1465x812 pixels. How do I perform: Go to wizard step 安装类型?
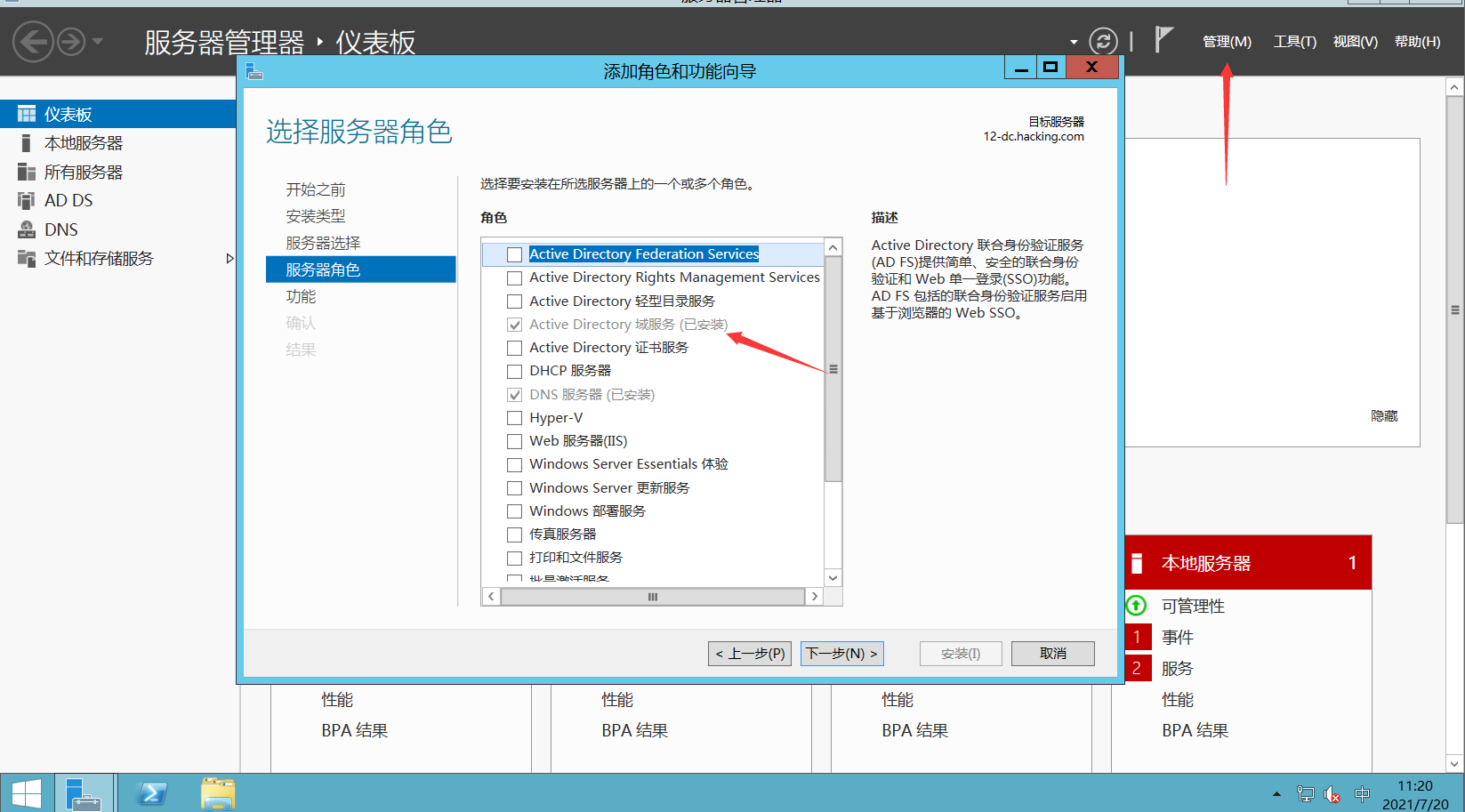point(316,216)
